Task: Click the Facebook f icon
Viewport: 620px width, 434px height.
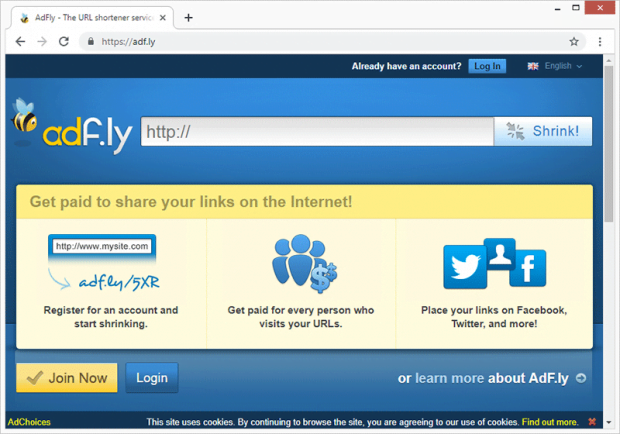Action: click(528, 268)
